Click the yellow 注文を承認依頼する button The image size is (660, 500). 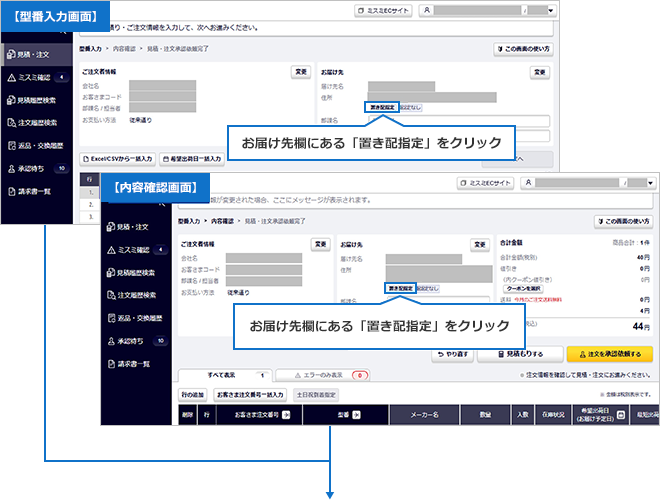610,354
